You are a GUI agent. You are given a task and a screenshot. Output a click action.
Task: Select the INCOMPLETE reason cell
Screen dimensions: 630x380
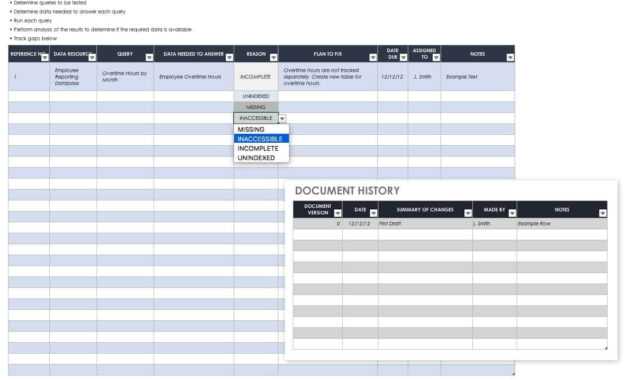pos(256,77)
